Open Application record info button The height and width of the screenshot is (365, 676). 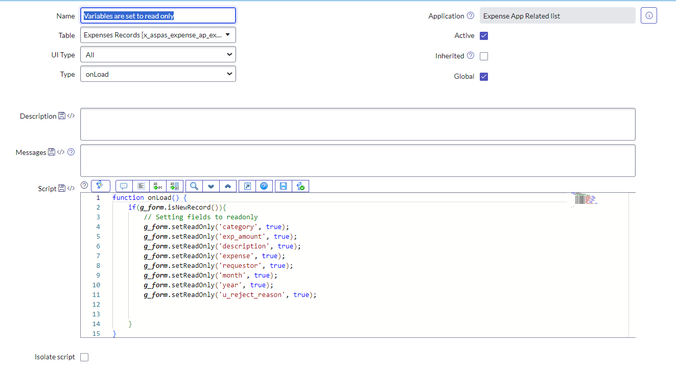tap(649, 16)
